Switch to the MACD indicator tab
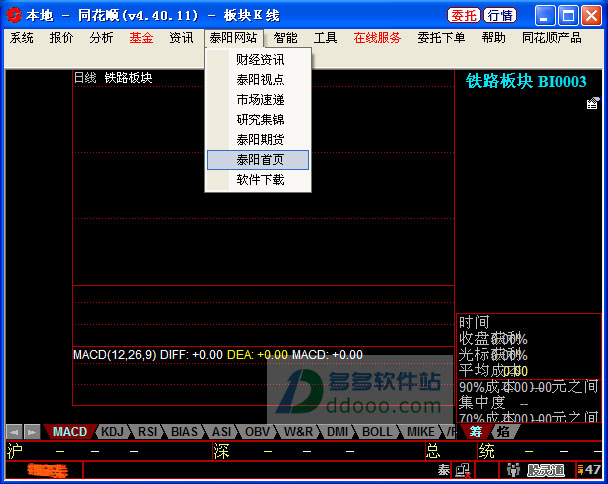Viewport: 608px width, 484px height. tap(70, 432)
